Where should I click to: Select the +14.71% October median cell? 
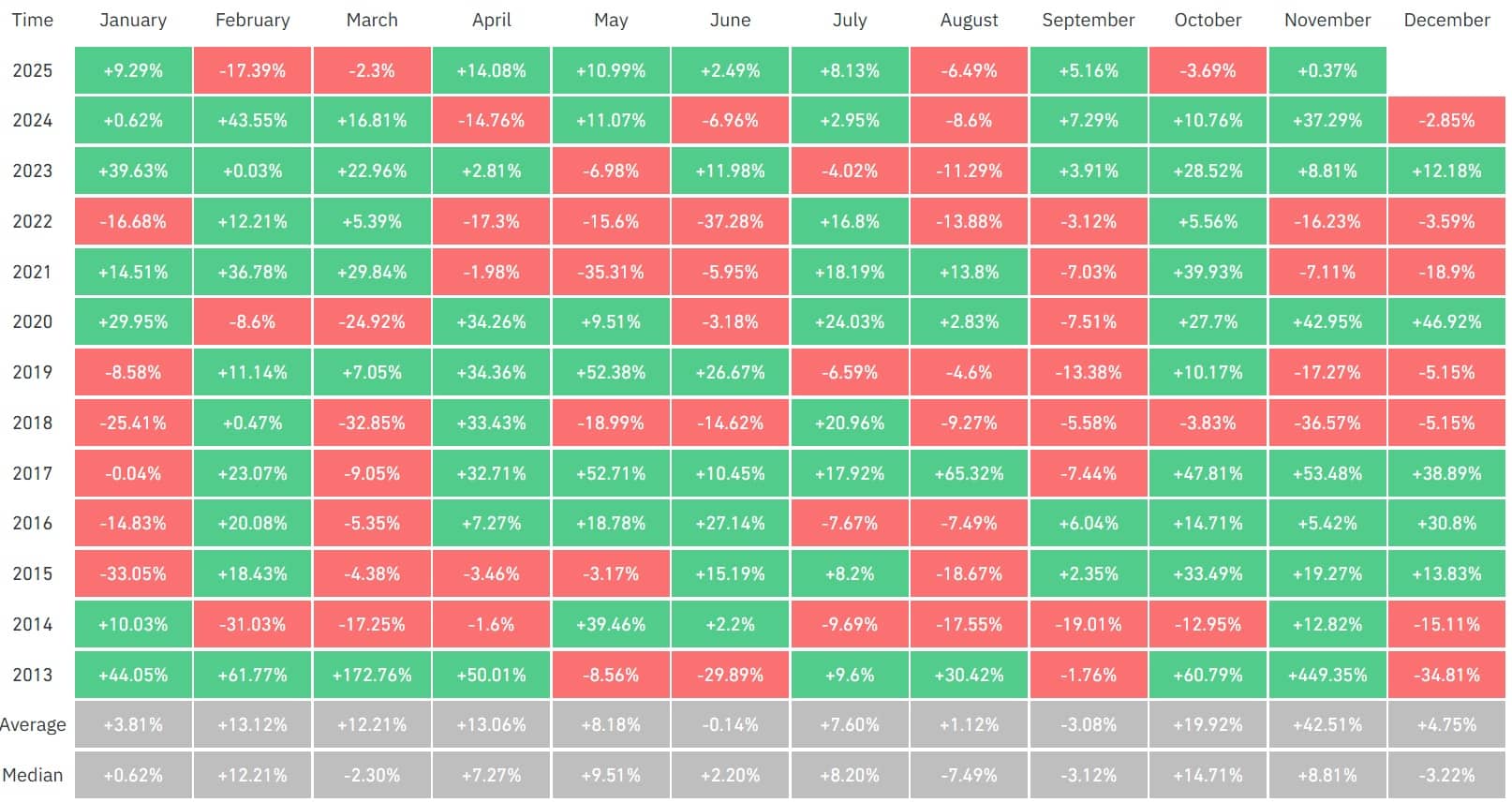[x=1208, y=775]
